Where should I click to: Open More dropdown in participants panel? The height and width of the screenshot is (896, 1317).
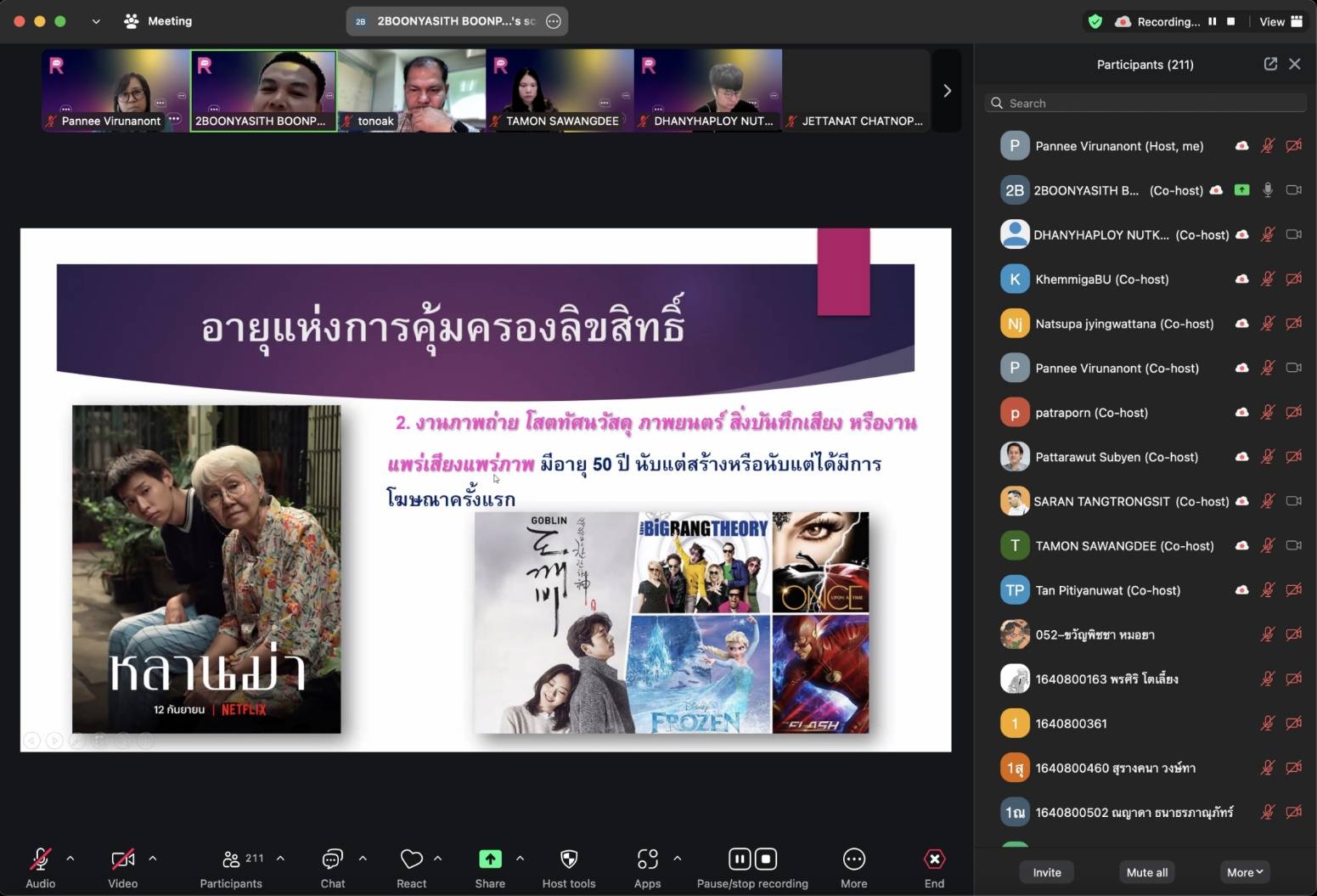tap(1245, 872)
